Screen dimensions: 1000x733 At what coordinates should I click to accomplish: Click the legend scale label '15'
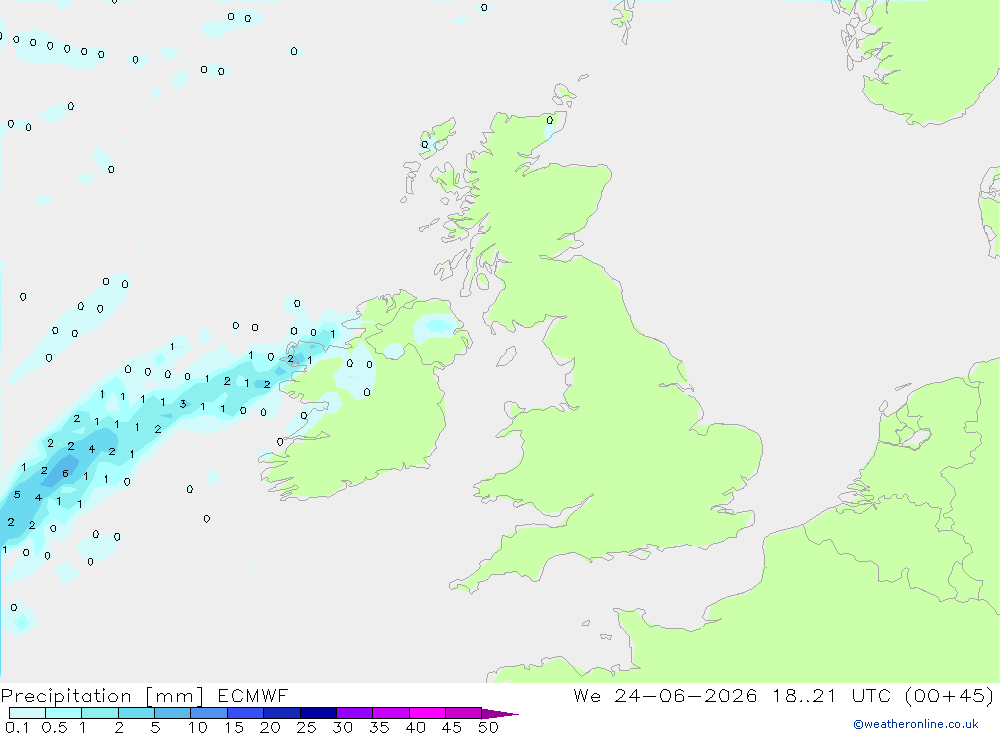click(233, 727)
